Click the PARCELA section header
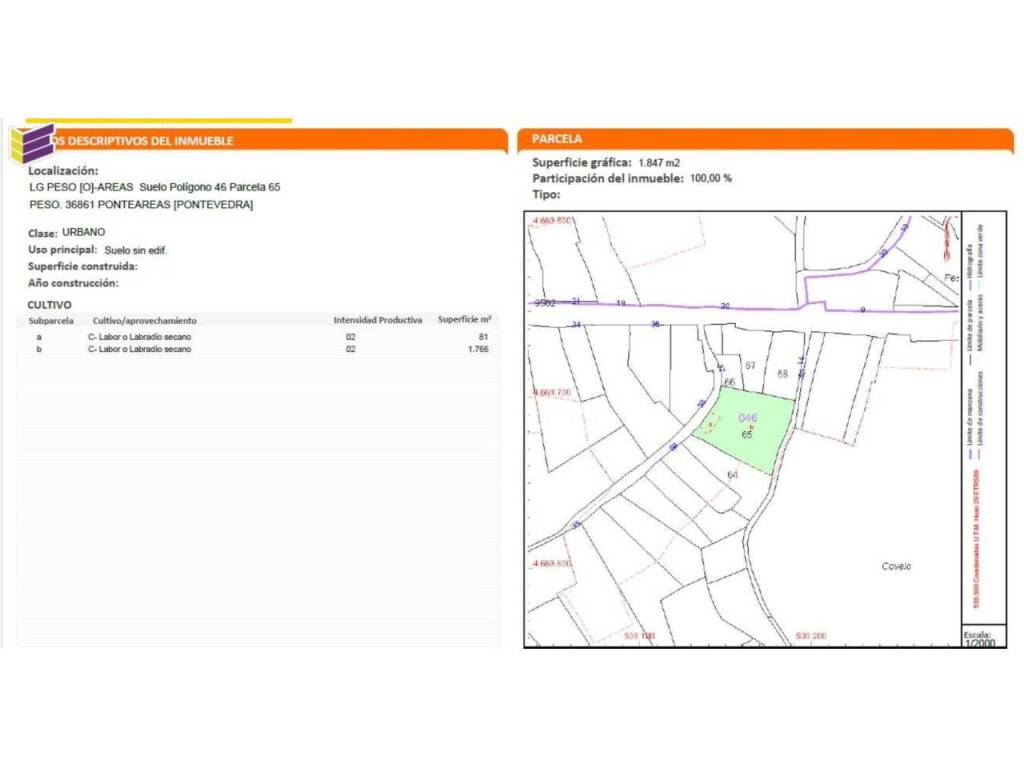The height and width of the screenshot is (768, 1024). [x=558, y=139]
